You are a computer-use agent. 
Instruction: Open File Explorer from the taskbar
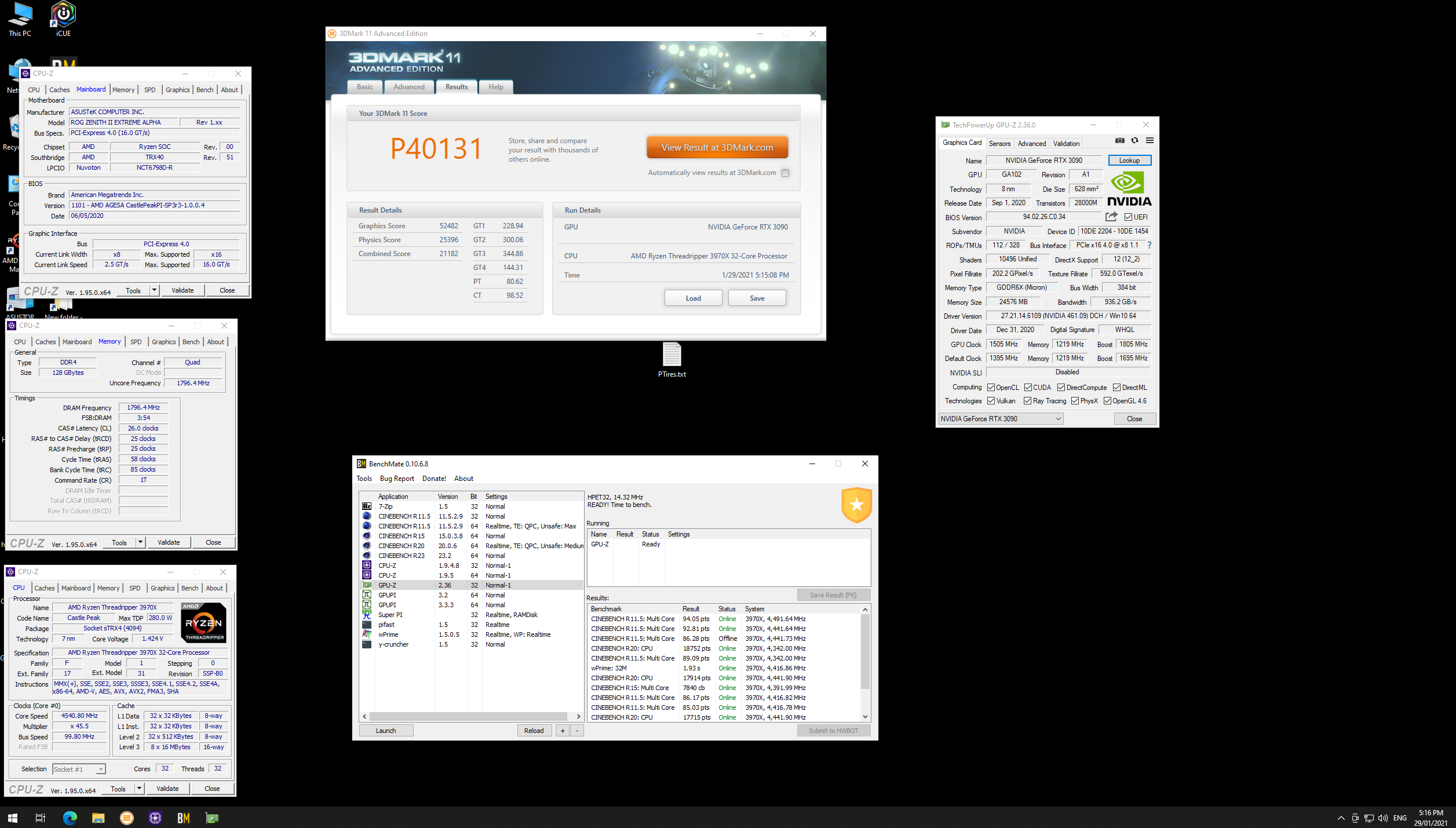98,818
